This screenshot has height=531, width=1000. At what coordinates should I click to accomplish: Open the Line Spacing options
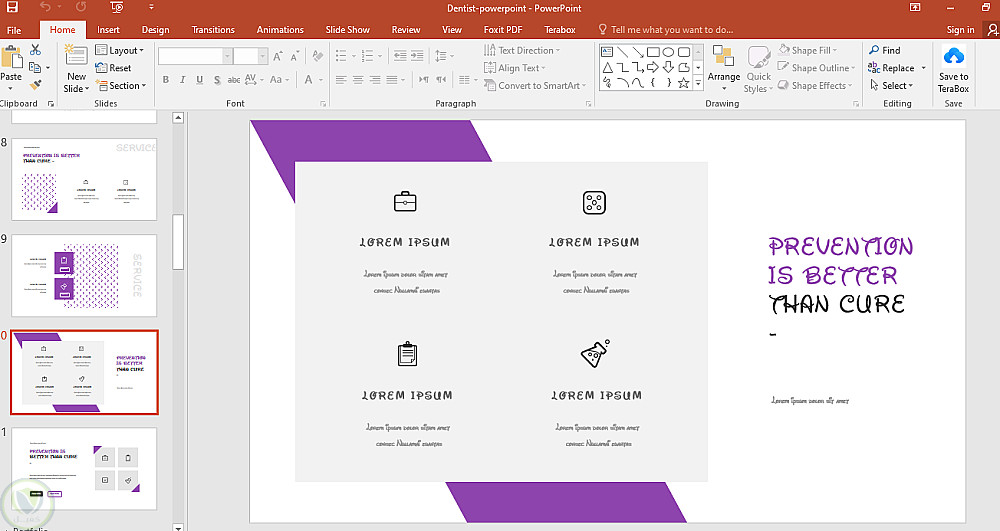(445, 56)
